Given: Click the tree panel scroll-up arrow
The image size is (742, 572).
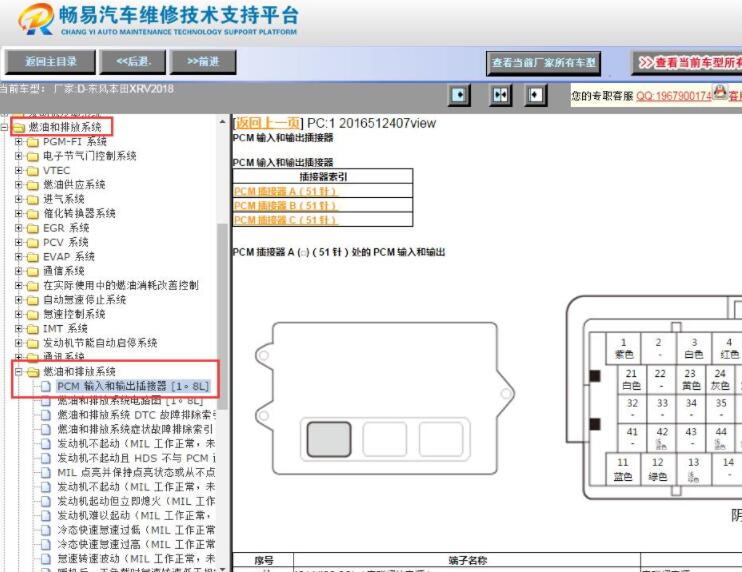Looking at the screenshot, I should point(222,122).
